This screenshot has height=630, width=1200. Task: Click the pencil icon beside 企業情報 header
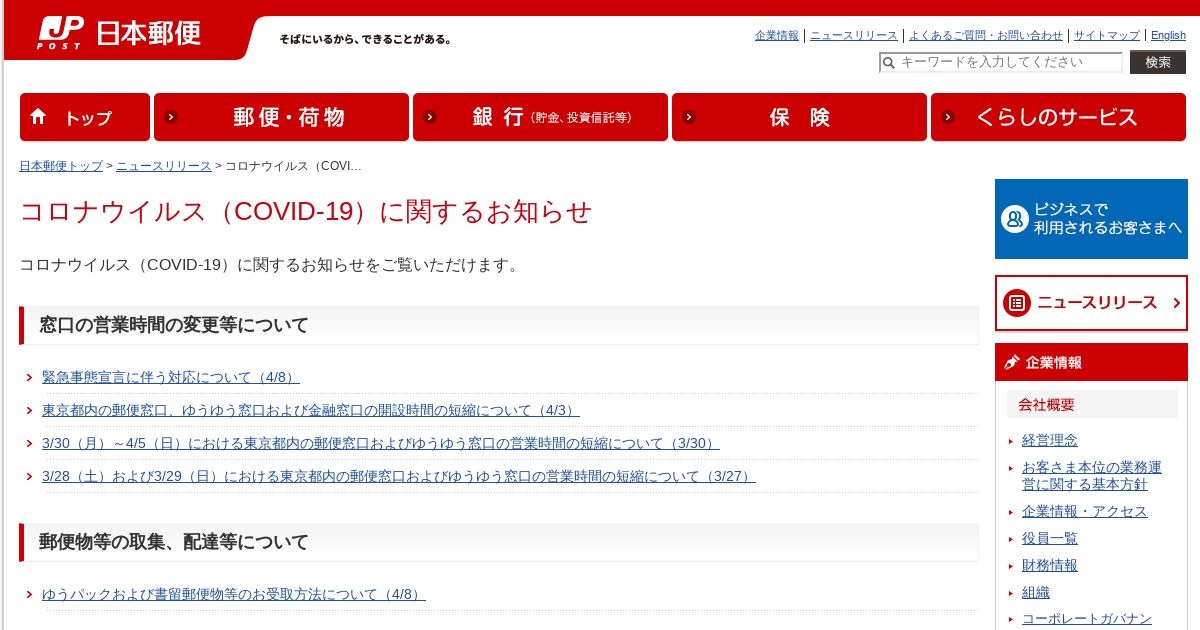point(1011,362)
